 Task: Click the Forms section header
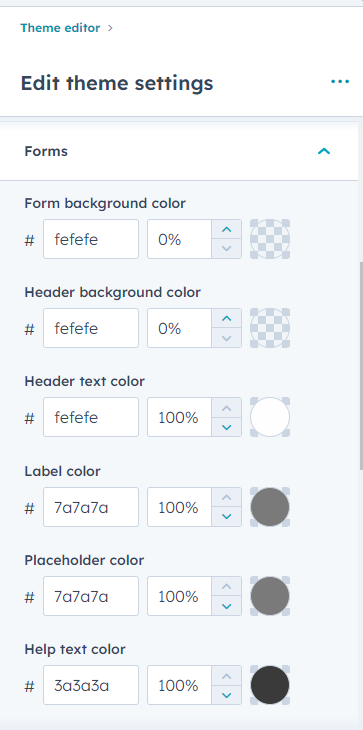coord(179,151)
